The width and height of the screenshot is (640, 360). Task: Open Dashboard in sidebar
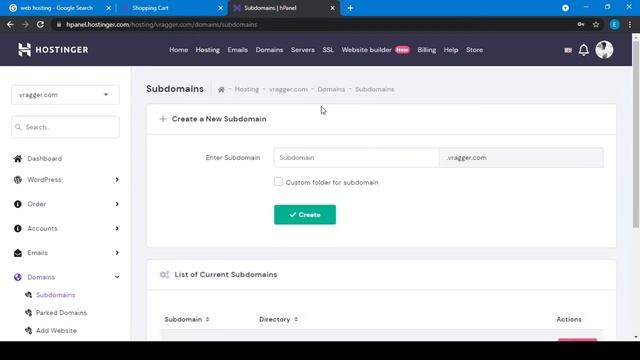tap(45, 158)
